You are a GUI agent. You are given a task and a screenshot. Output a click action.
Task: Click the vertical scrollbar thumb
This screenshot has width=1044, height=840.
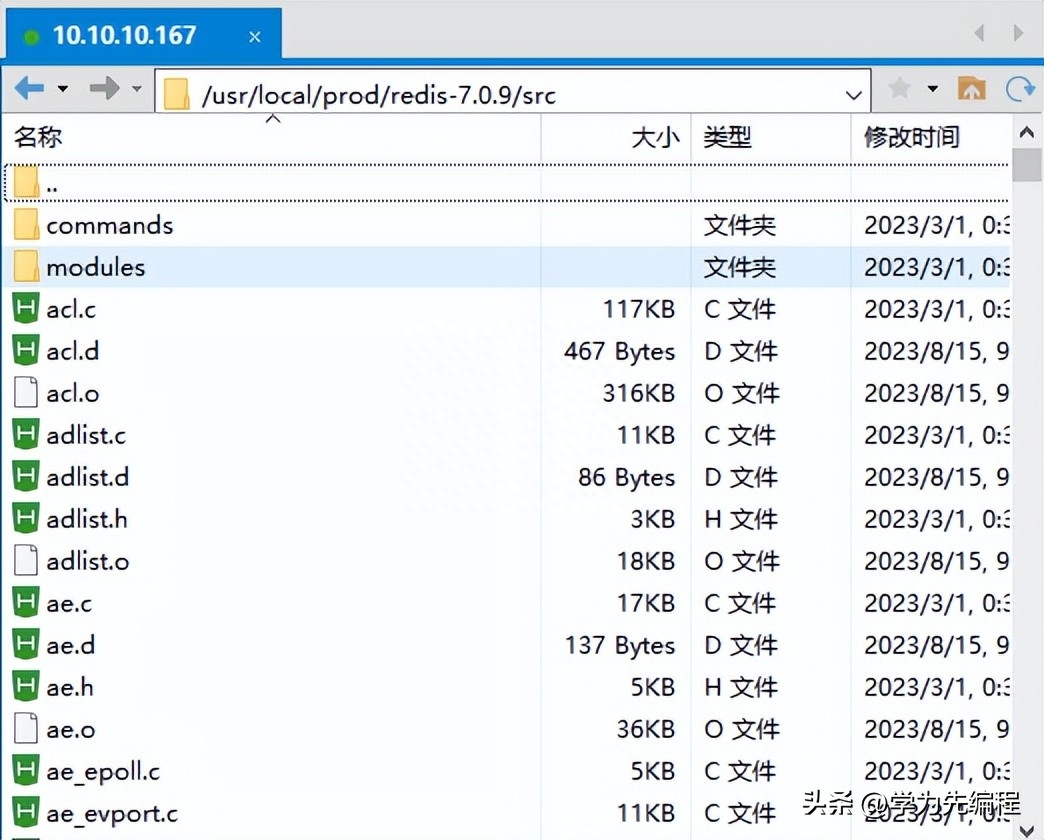[x=1027, y=164]
